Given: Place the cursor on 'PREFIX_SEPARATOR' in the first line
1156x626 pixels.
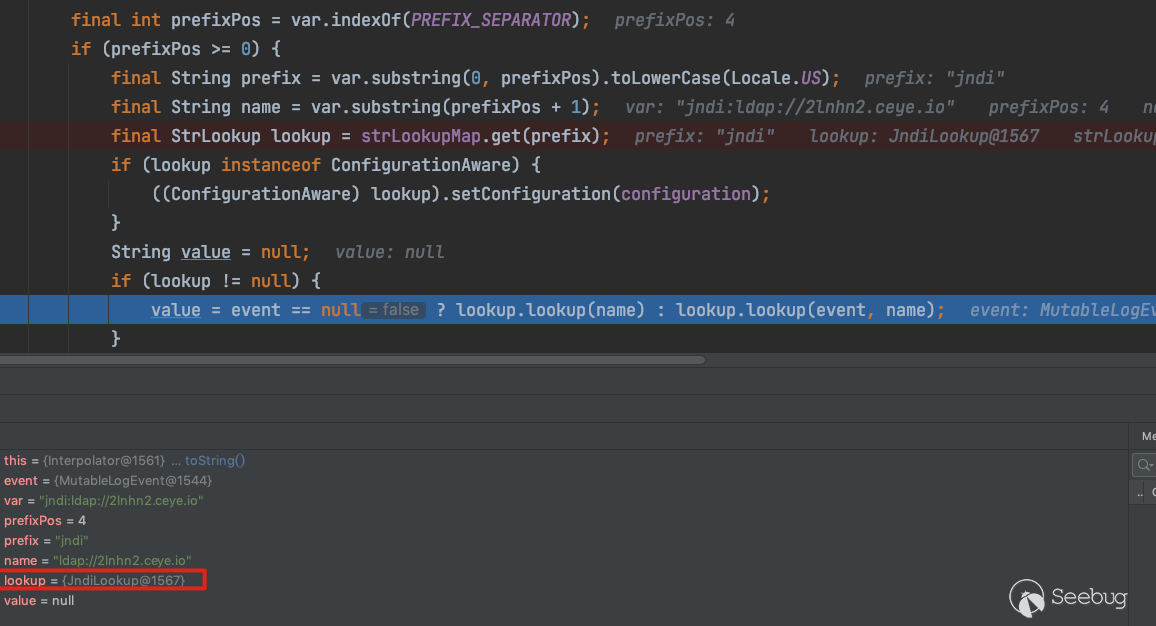Looking at the screenshot, I should coord(490,20).
